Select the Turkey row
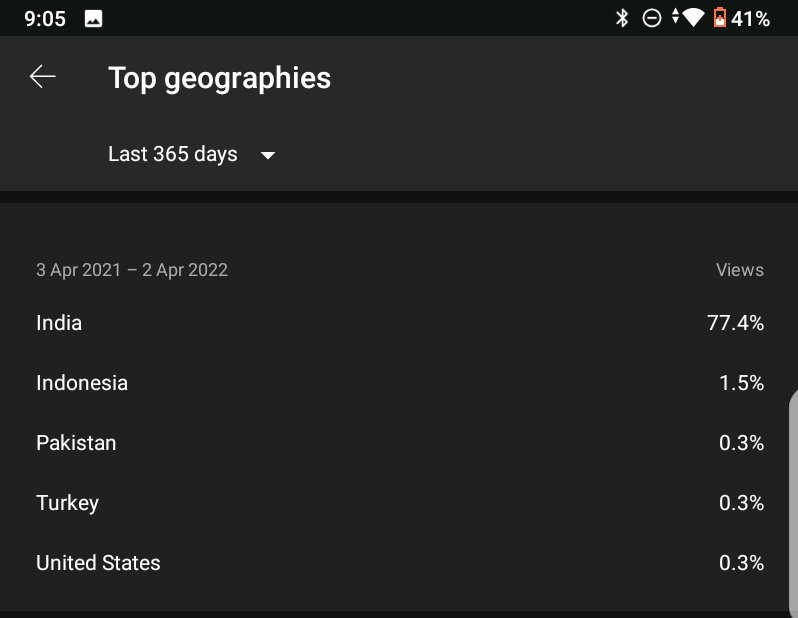 400,503
